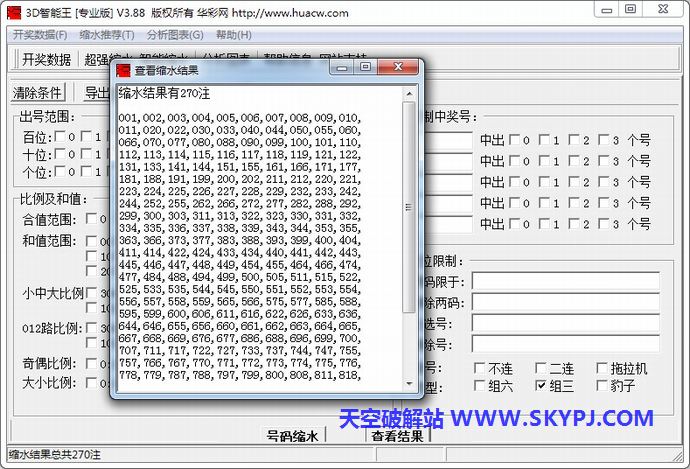
Task: Open the 分析图表(G) menu
Action: (175, 34)
